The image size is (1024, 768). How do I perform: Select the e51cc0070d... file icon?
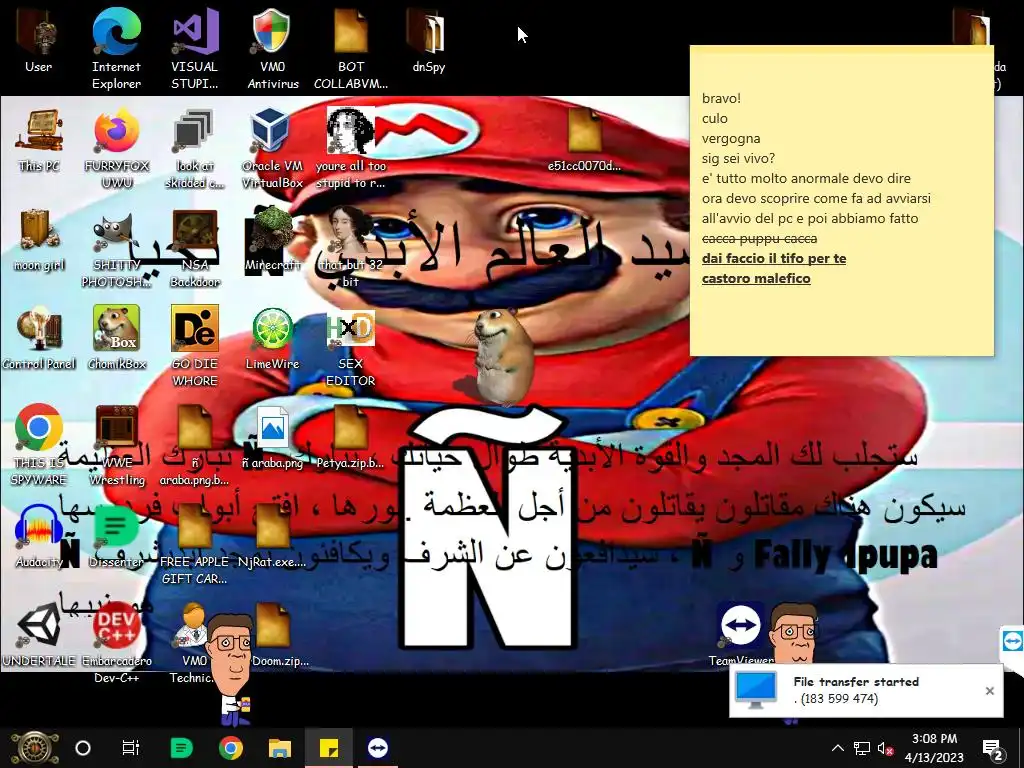[x=584, y=132]
